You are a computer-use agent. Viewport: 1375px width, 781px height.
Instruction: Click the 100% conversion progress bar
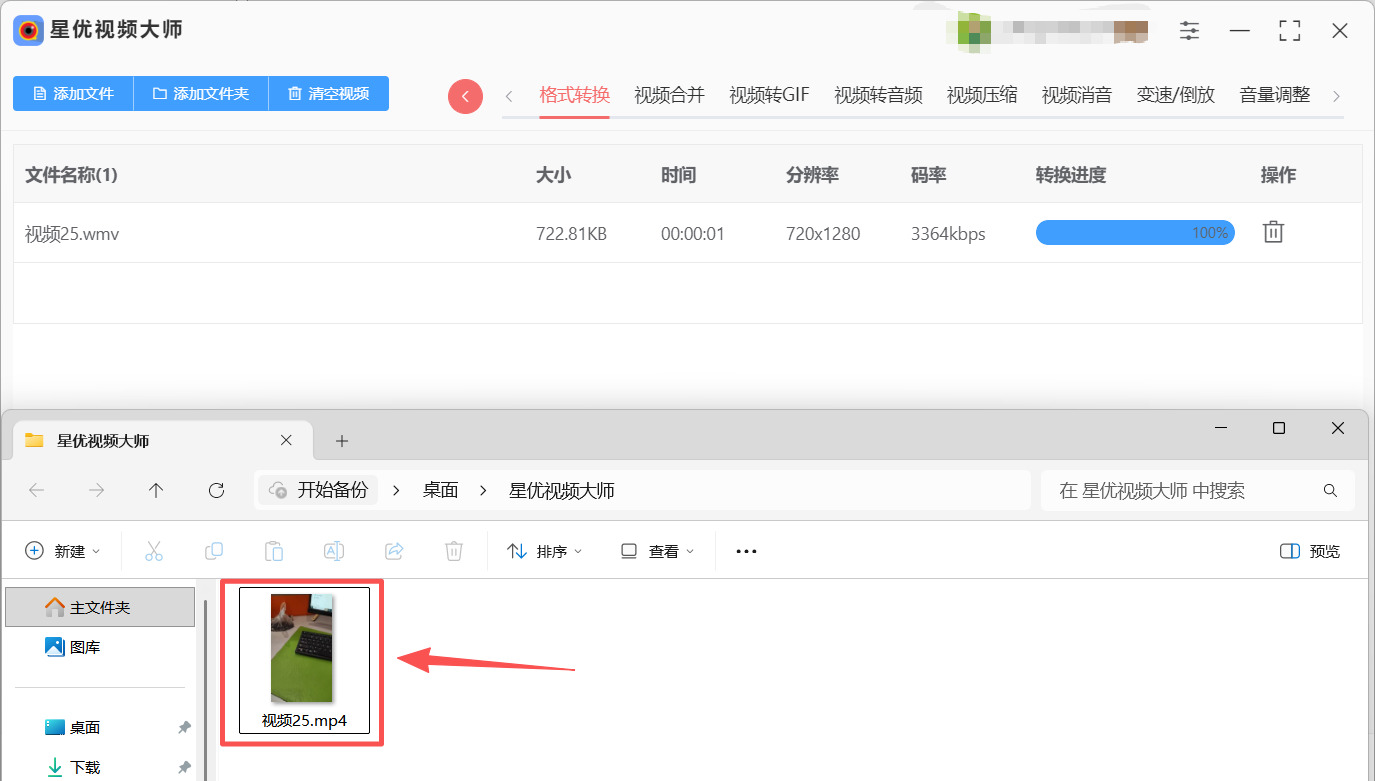pos(1135,233)
